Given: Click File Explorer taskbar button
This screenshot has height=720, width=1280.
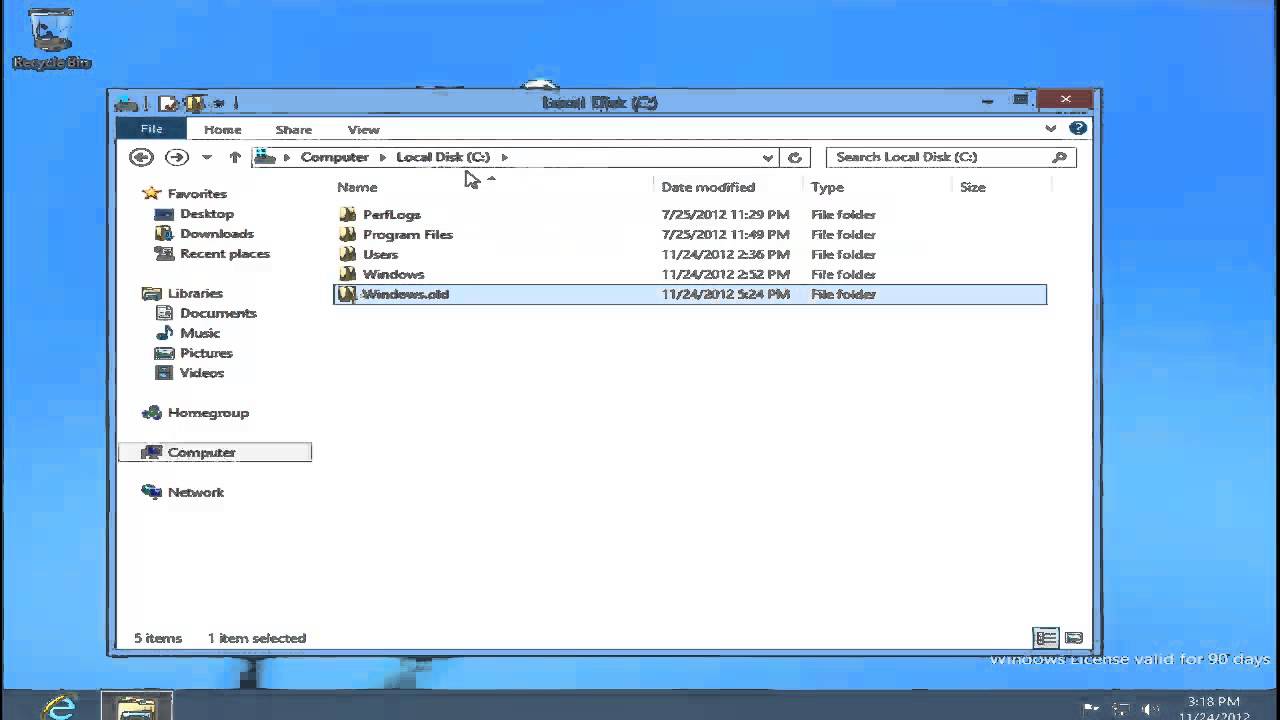Looking at the screenshot, I should (137, 706).
